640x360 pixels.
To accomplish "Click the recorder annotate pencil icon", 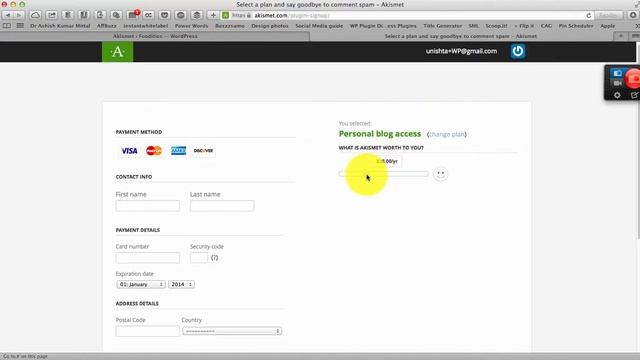I will [634, 95].
